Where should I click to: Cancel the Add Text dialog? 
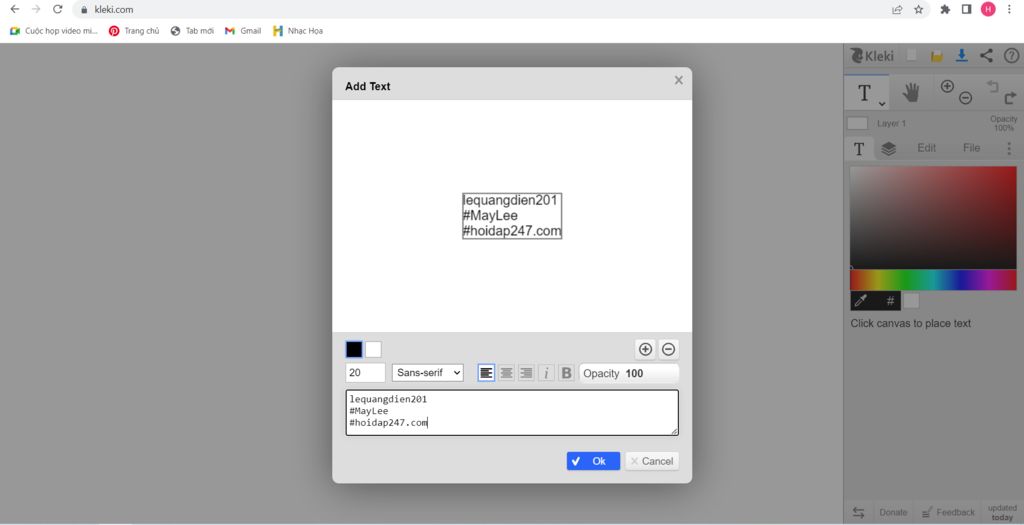point(652,461)
